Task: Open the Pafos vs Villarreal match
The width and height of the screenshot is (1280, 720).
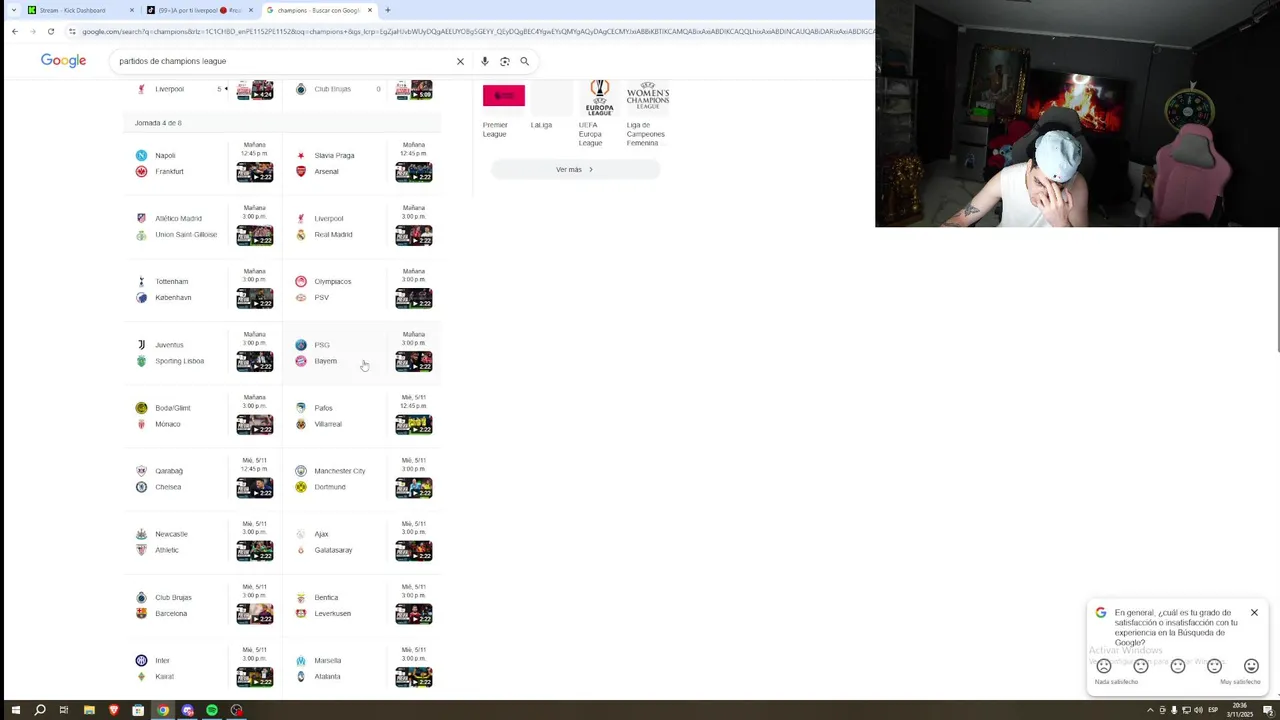Action: point(362,416)
